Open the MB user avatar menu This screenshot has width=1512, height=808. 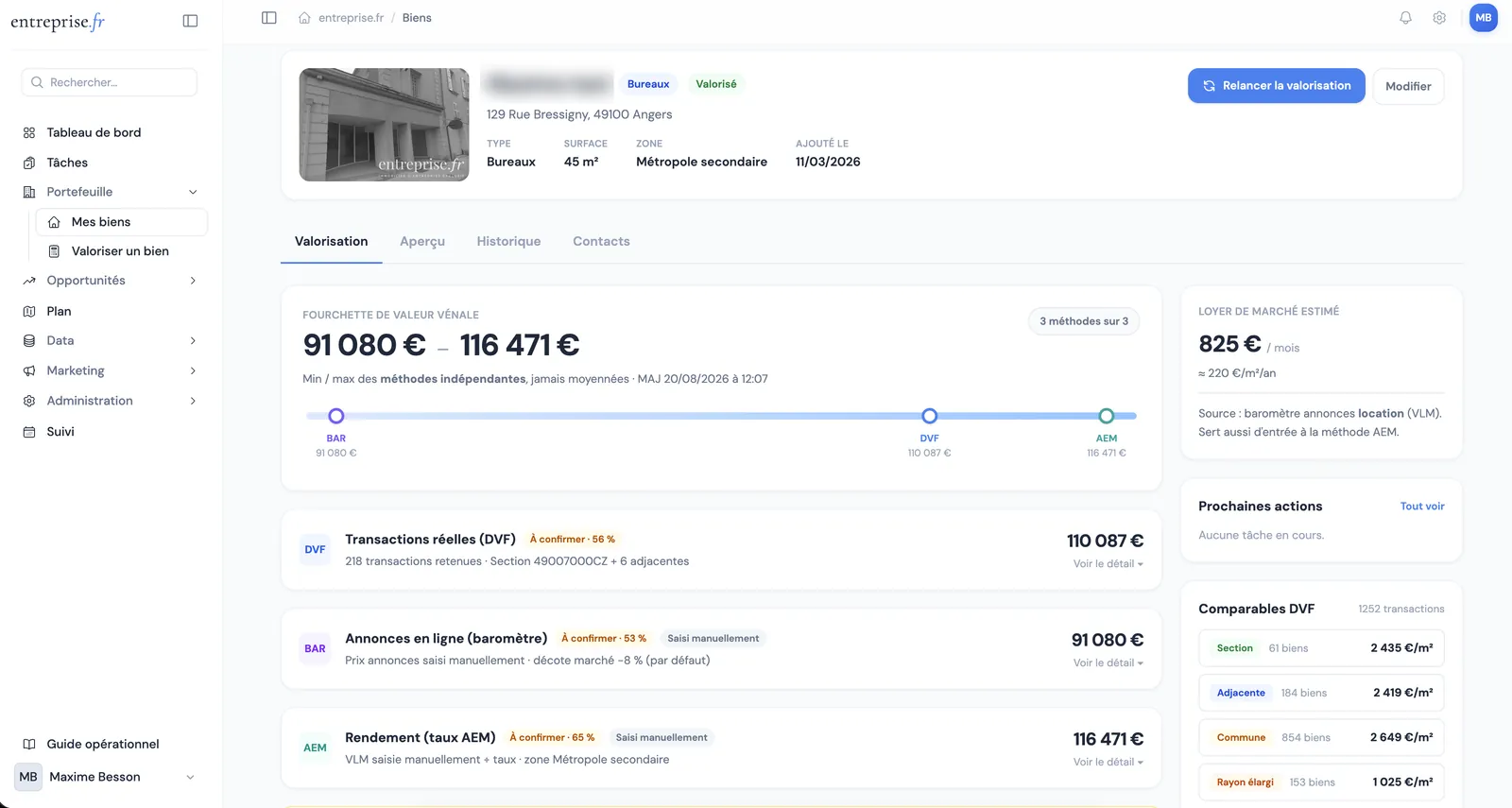[x=1484, y=18]
